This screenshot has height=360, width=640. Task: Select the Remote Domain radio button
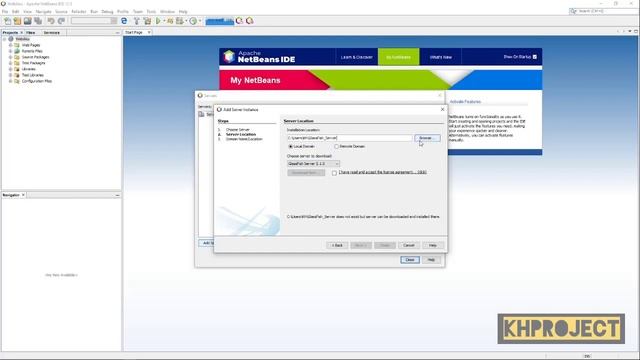(x=336, y=146)
